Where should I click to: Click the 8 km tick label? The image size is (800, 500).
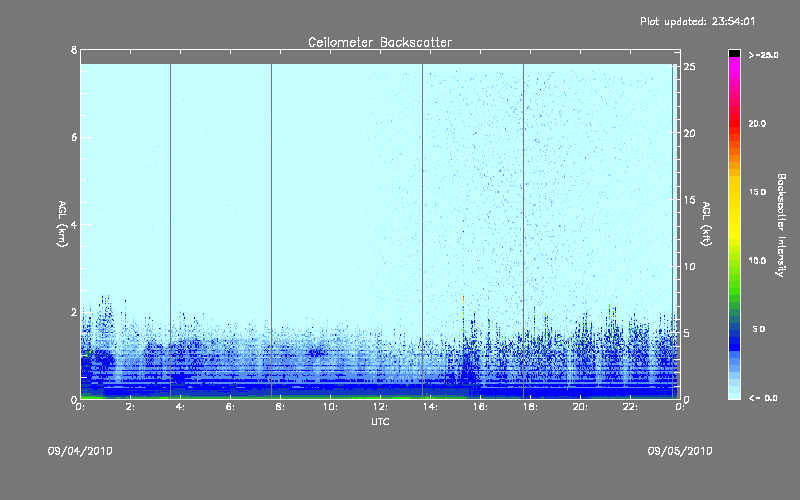point(74,50)
